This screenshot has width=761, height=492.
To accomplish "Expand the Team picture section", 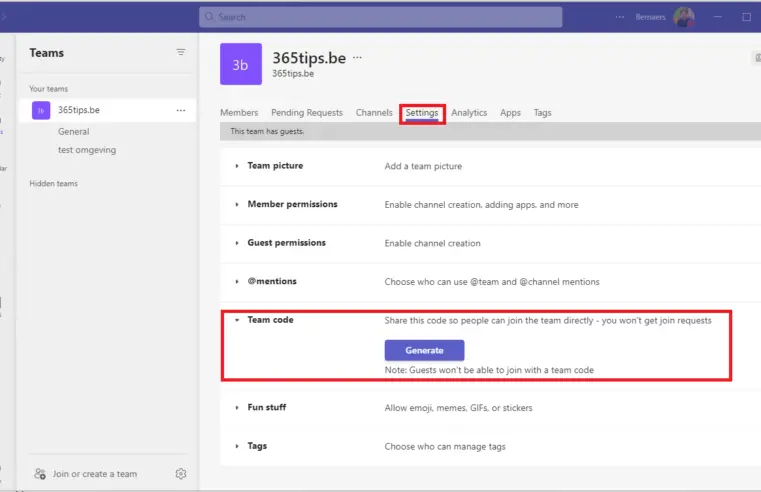I will coord(237,166).
